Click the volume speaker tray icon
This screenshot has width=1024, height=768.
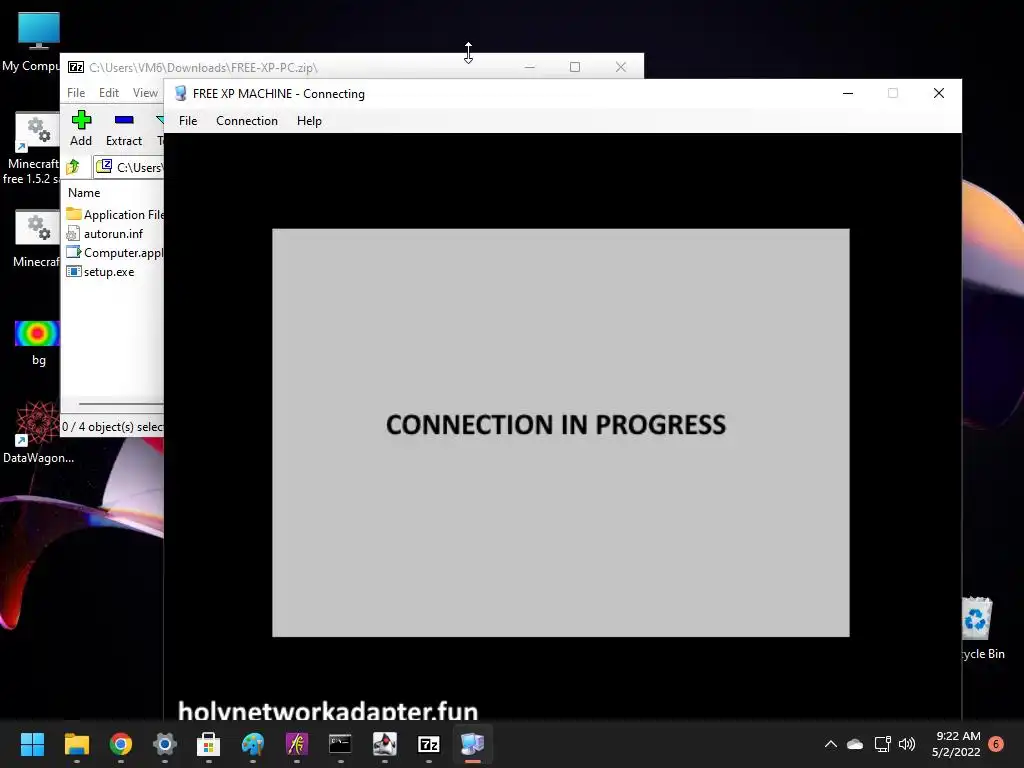click(907, 744)
